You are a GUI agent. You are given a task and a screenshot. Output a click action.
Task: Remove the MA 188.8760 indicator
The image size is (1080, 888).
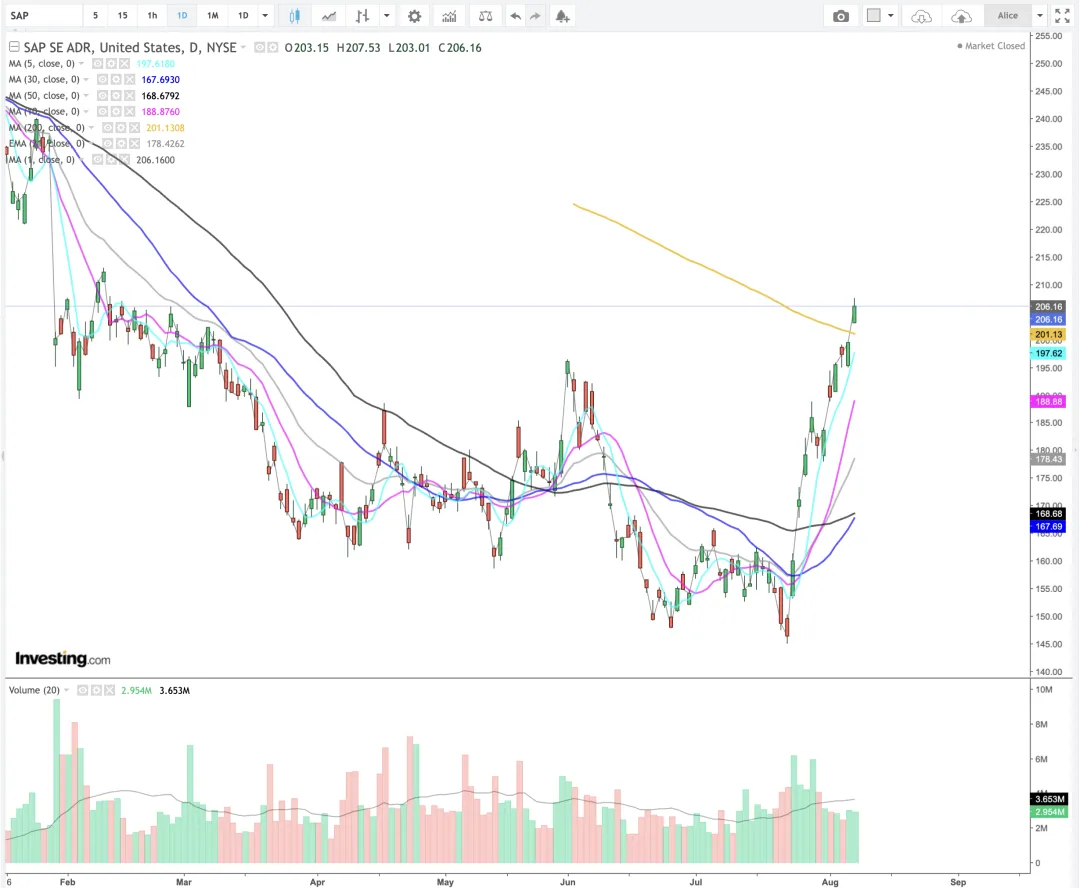tap(129, 112)
